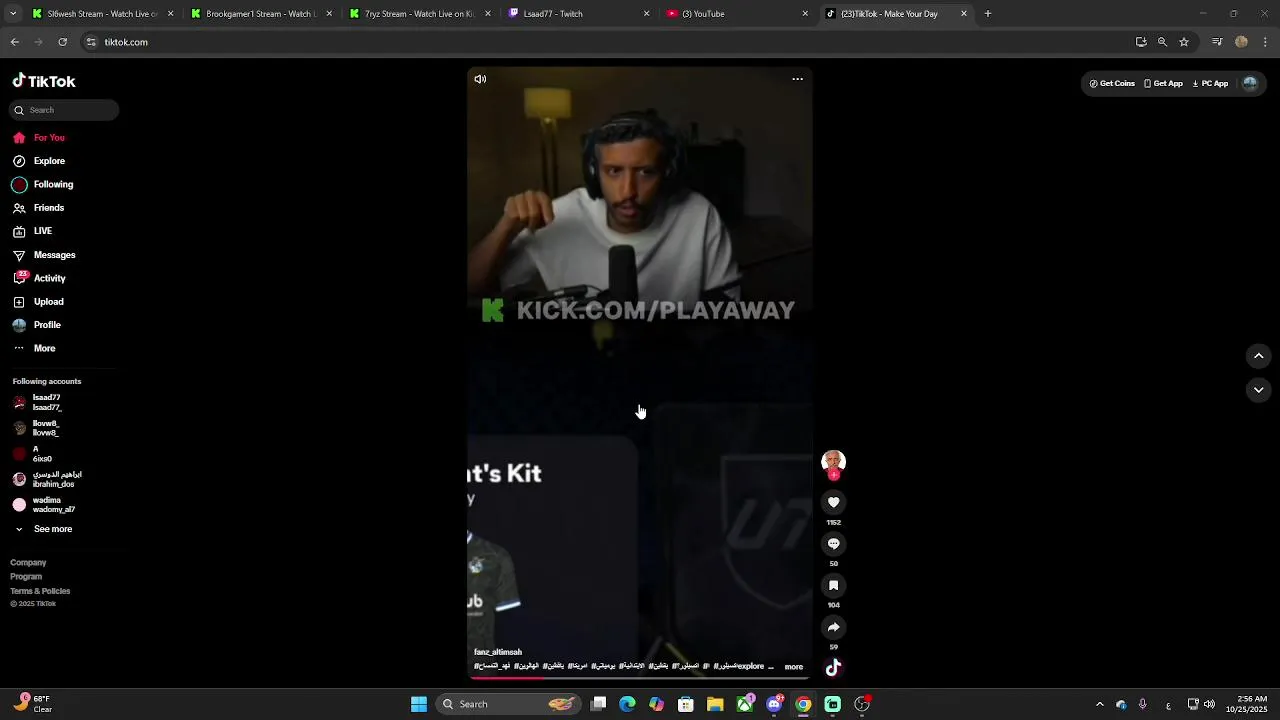Reload the TikTok page

(62, 42)
